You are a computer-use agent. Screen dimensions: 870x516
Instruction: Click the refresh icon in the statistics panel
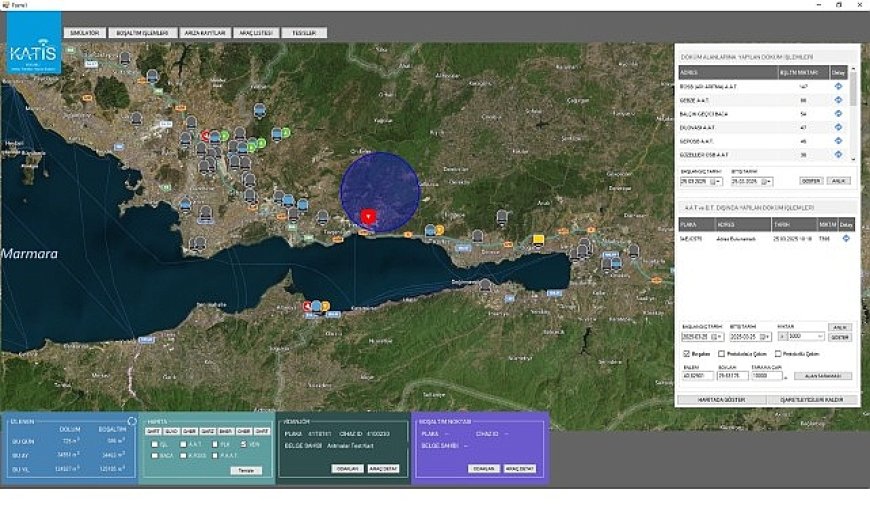tap(131, 421)
